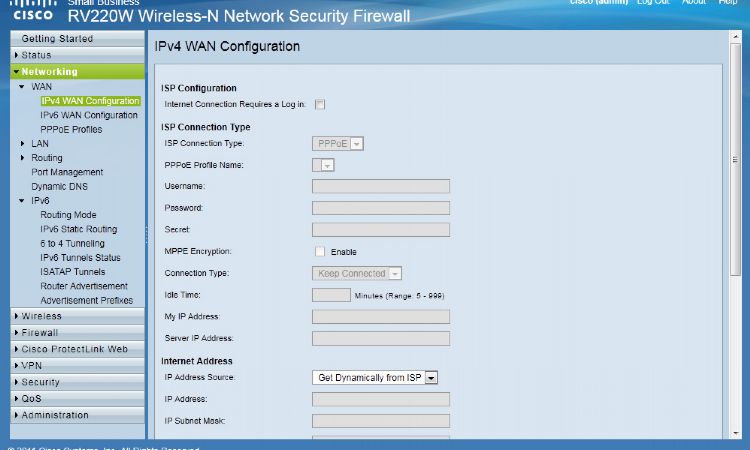Viewport: 750px width, 450px height.
Task: Expand the Firewall section arrow
Action: pos(16,333)
